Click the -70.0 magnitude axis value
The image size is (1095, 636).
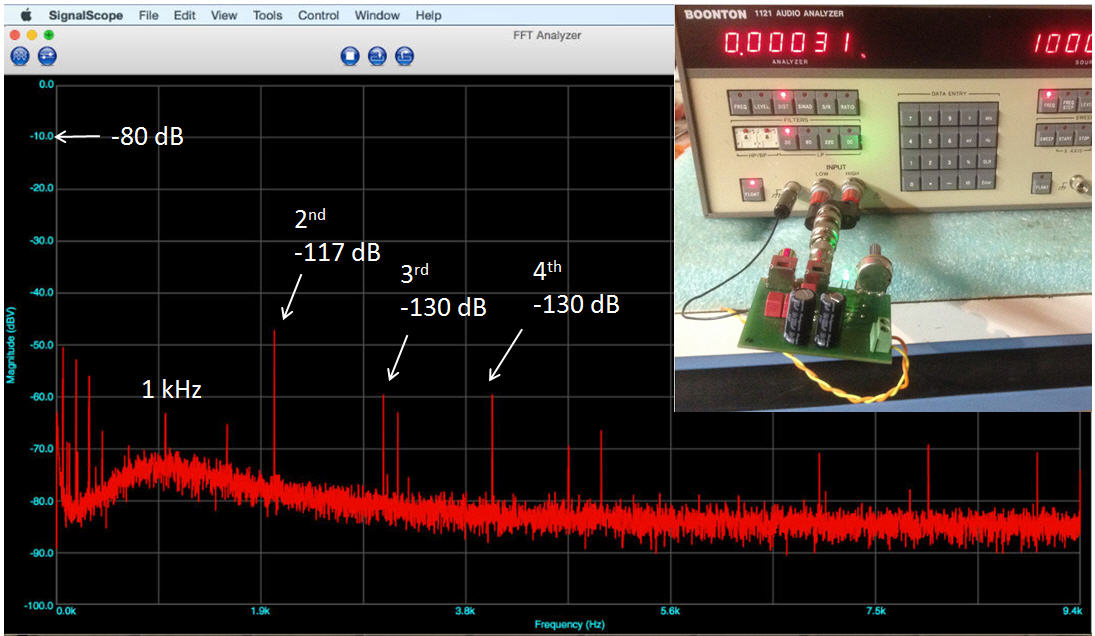[x=42, y=449]
